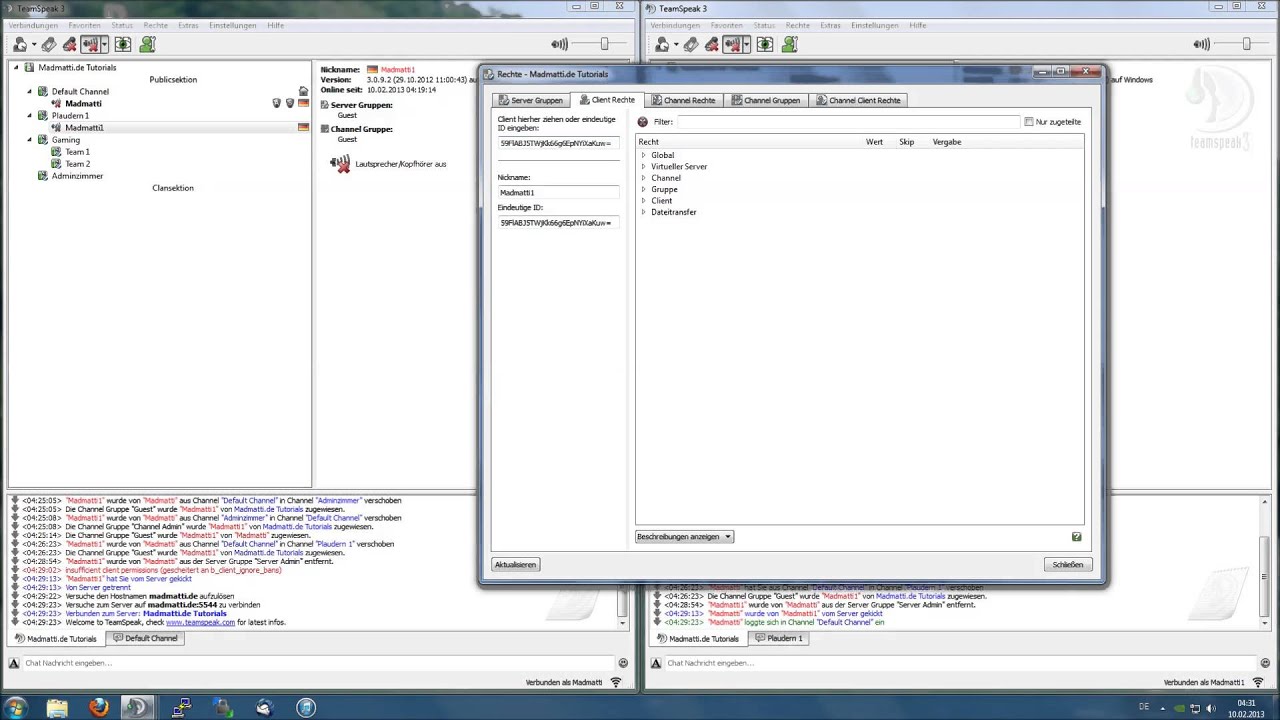The height and width of the screenshot is (720, 1280).
Task: Enable 'Nur zugeteilte' checkbox
Action: pos(1028,122)
